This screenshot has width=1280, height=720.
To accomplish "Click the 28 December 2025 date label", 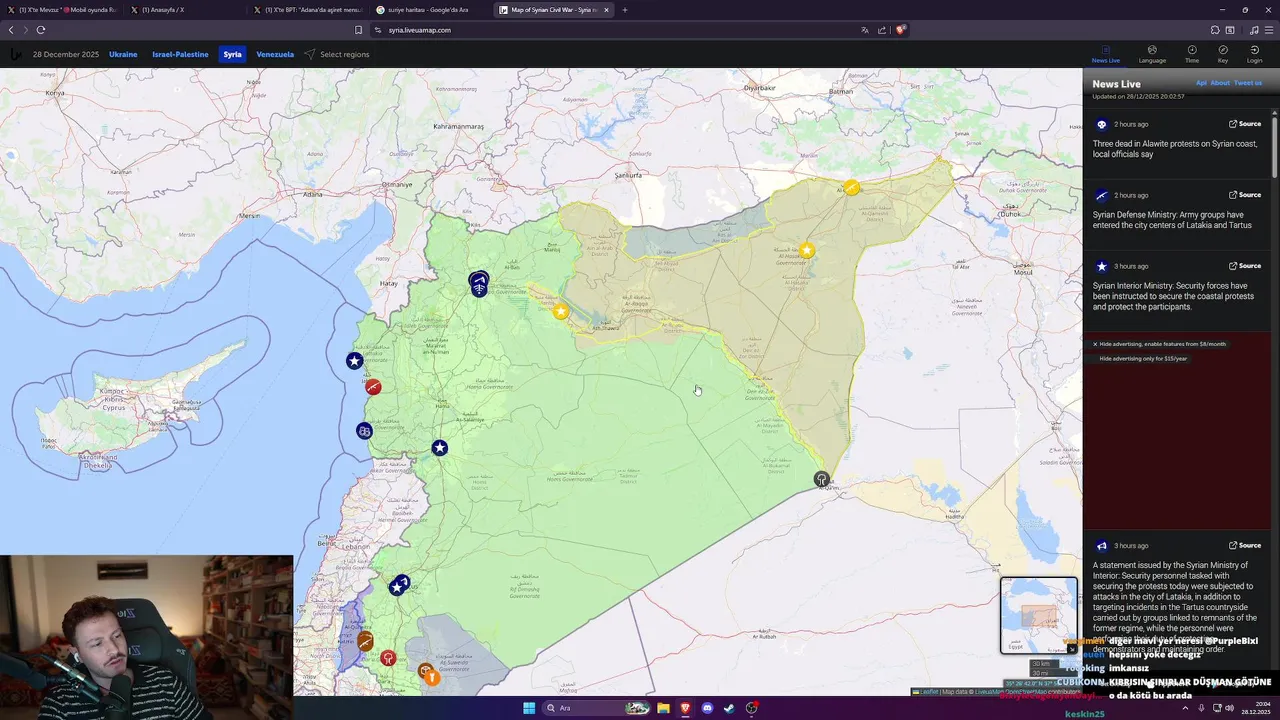I will pos(66,54).
